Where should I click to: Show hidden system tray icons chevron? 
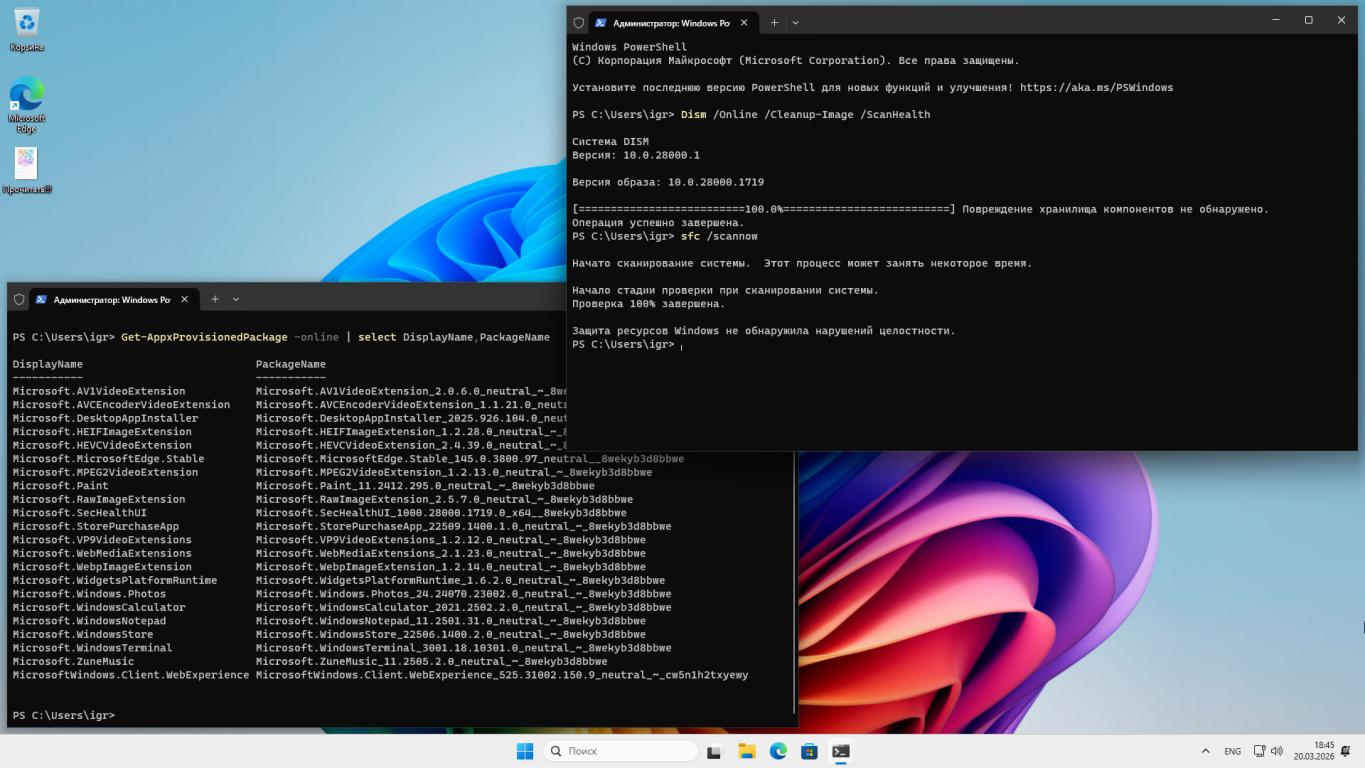(x=1205, y=751)
